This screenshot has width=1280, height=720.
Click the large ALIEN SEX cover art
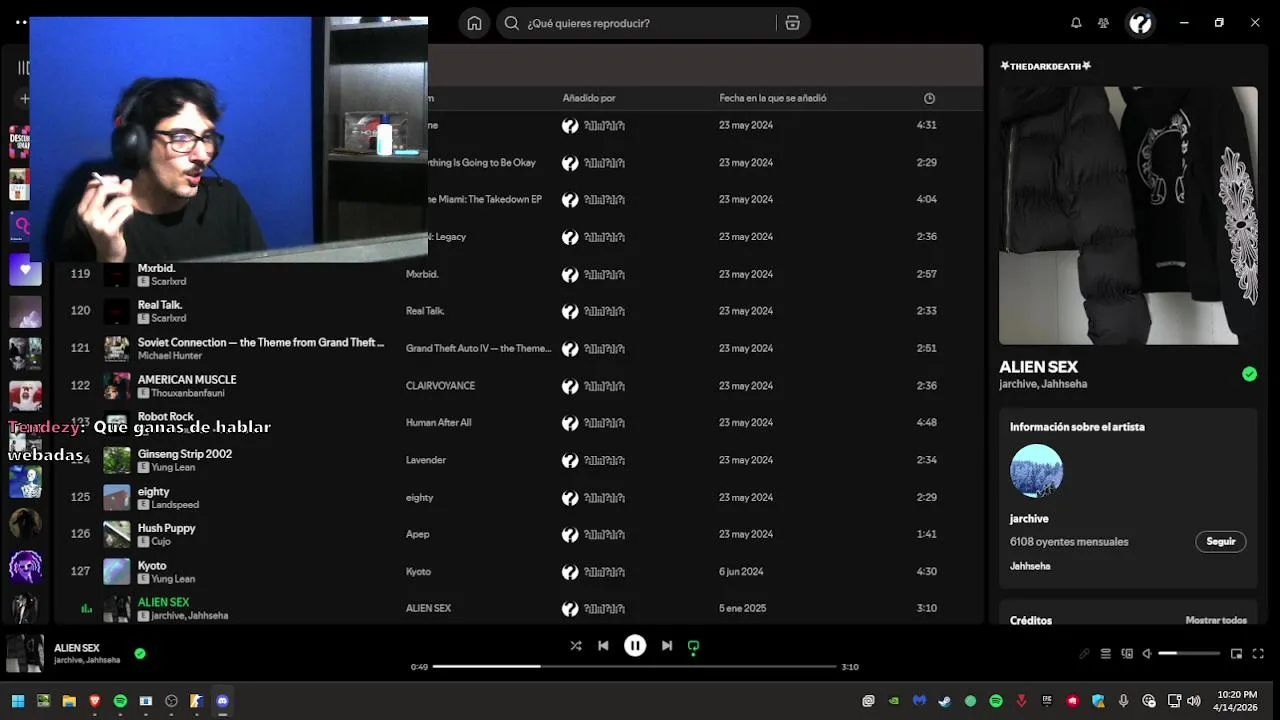click(x=1128, y=215)
